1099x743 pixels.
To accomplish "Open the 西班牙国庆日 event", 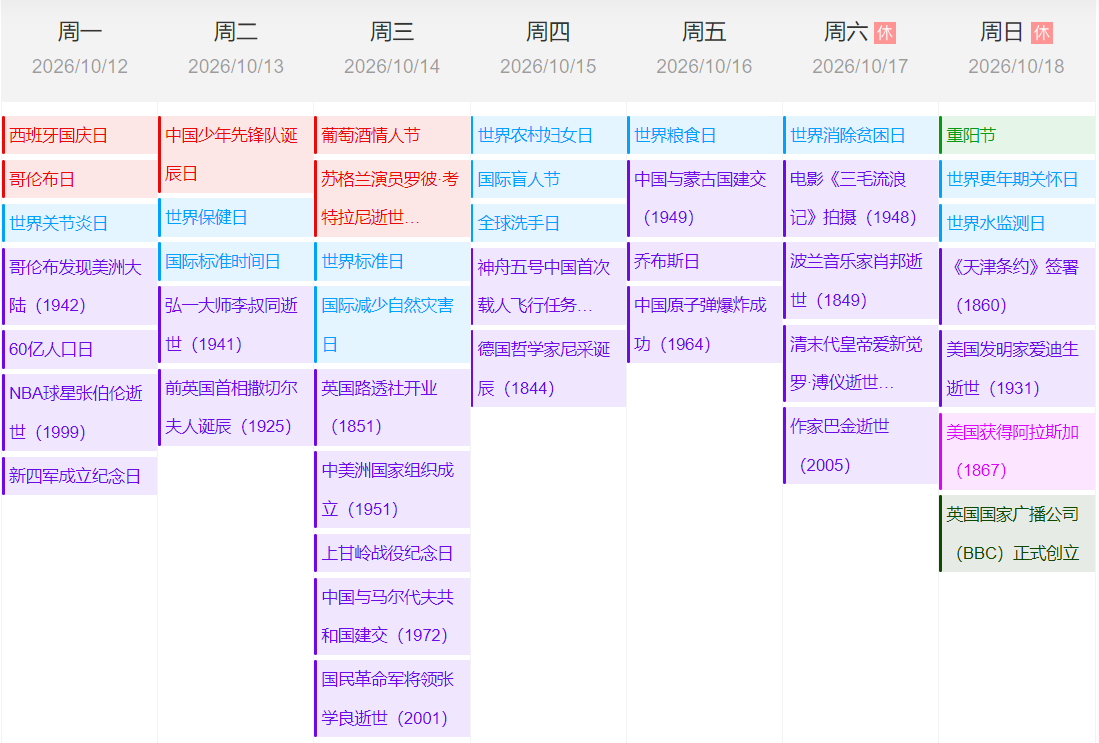I will (80, 135).
